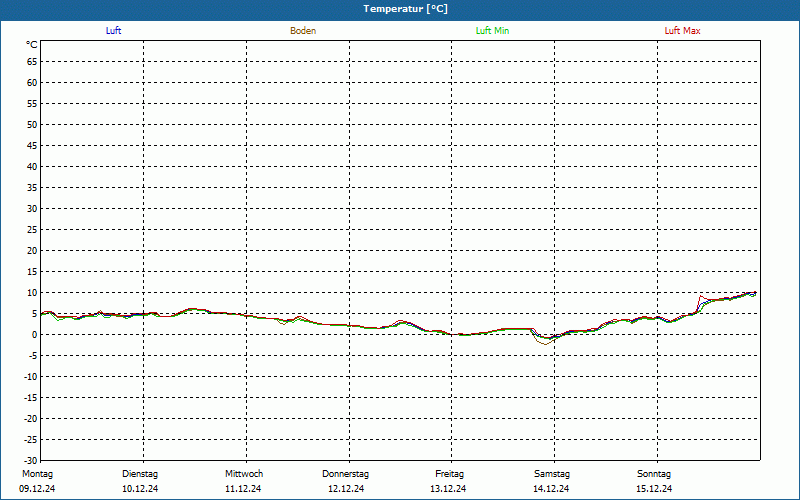Click the date 12.12.24
Viewport: 800px width, 500px height.
tap(346, 489)
